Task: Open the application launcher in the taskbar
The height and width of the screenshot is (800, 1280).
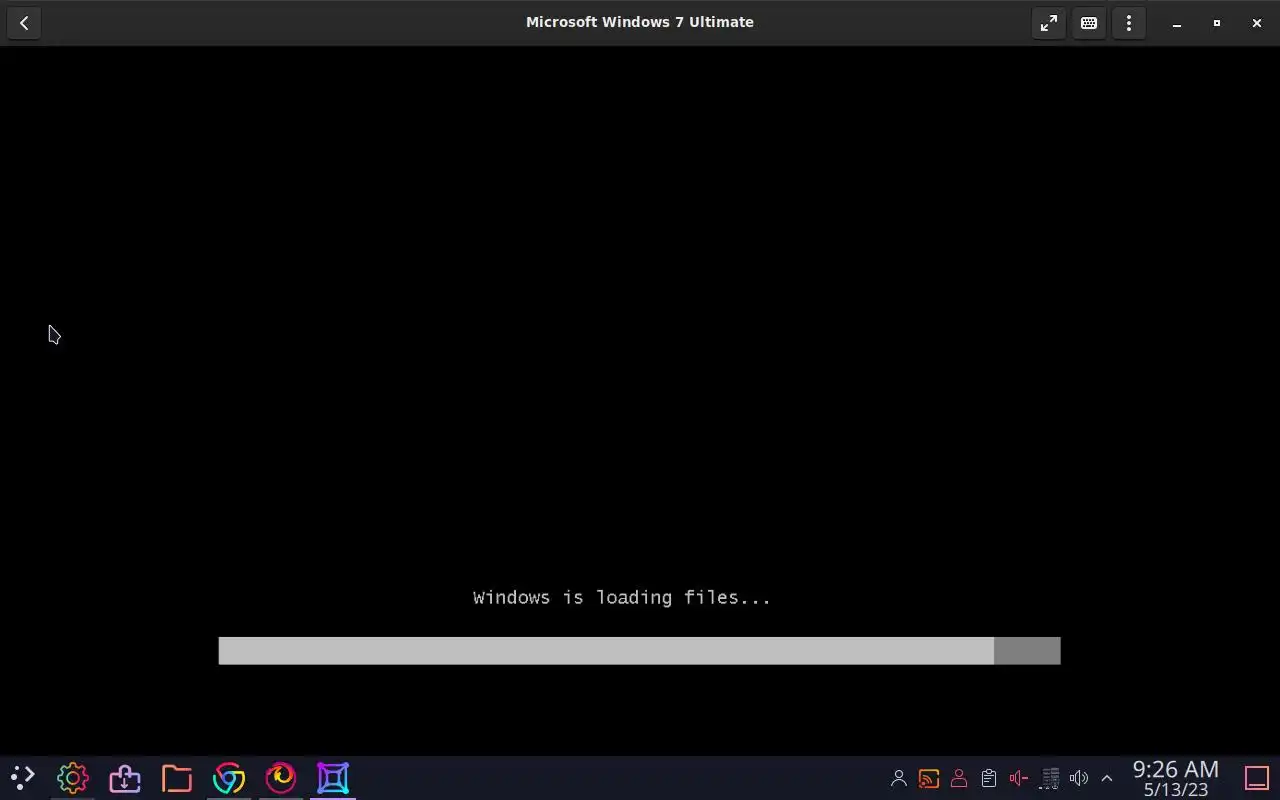Action: coord(22,778)
